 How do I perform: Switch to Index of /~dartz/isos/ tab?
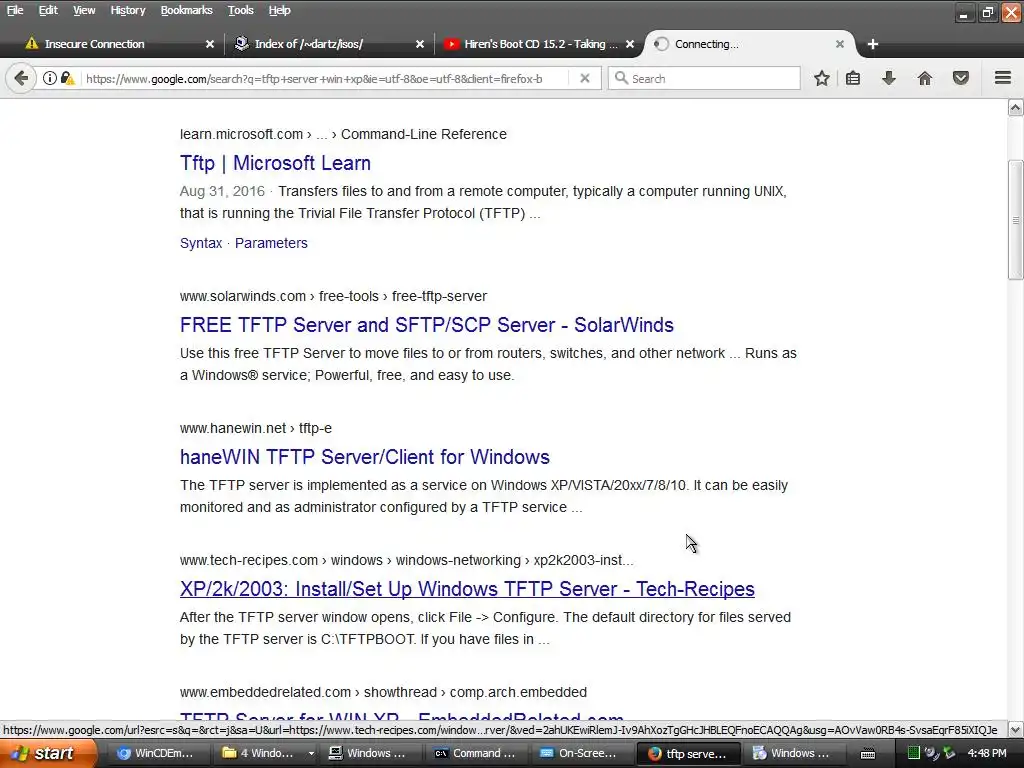pos(327,44)
